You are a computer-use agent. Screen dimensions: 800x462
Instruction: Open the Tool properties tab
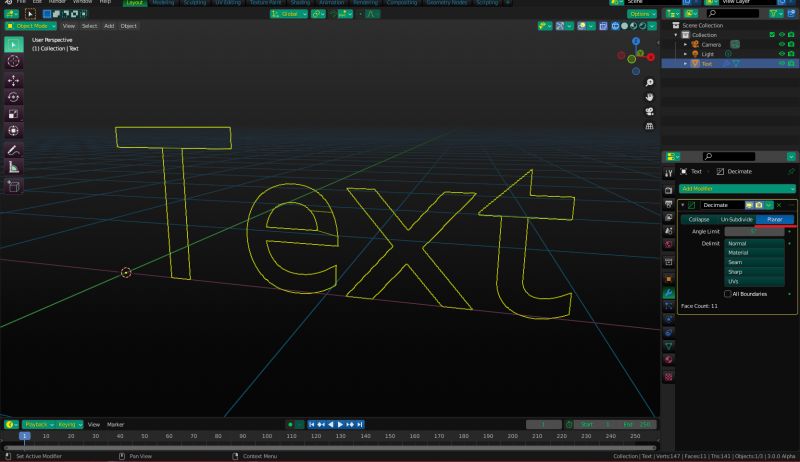click(668, 173)
